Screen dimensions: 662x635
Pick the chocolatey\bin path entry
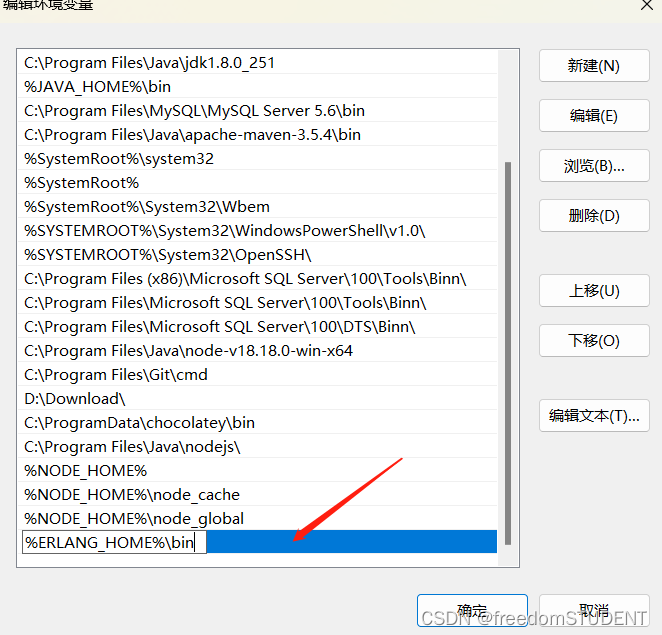pos(139,423)
